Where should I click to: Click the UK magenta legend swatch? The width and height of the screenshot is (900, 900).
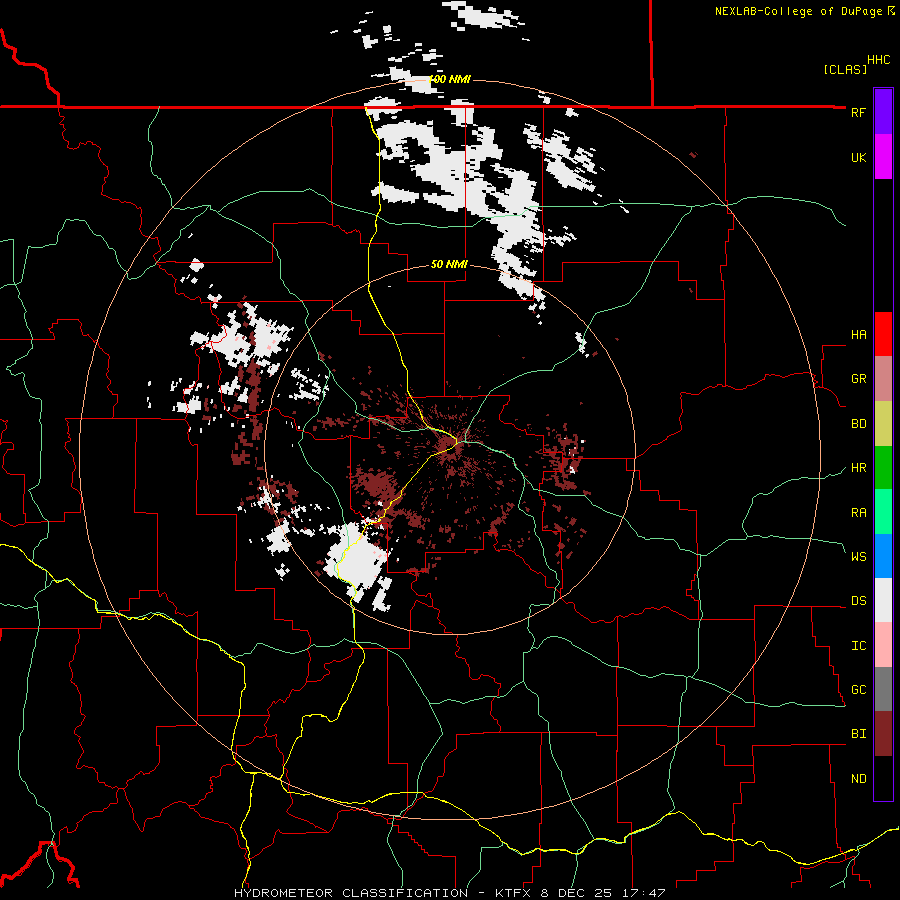click(x=883, y=157)
